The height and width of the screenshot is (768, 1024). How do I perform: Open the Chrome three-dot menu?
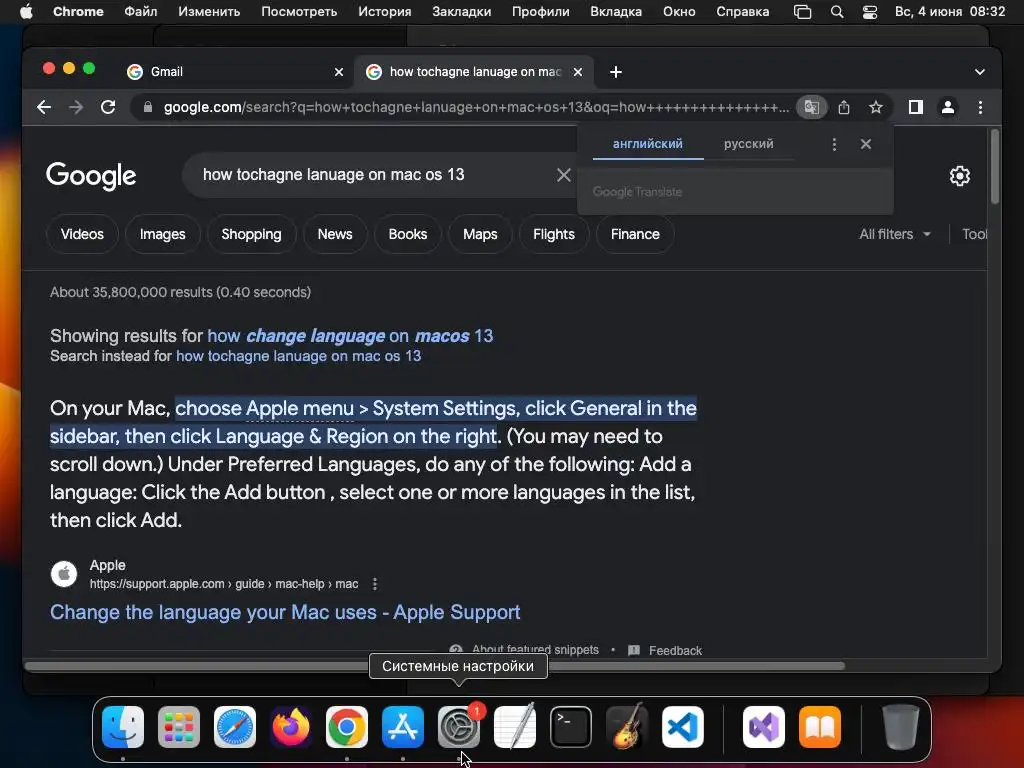click(980, 107)
